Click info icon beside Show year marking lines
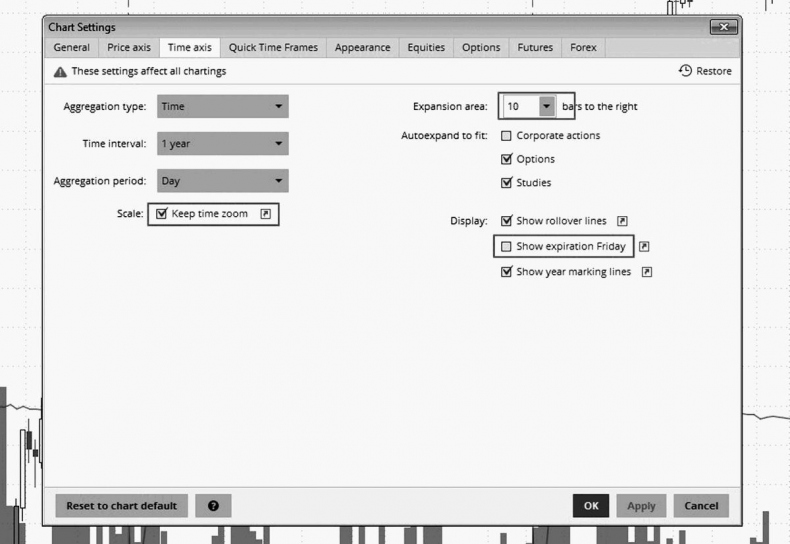The height and width of the screenshot is (544, 790). click(x=647, y=272)
